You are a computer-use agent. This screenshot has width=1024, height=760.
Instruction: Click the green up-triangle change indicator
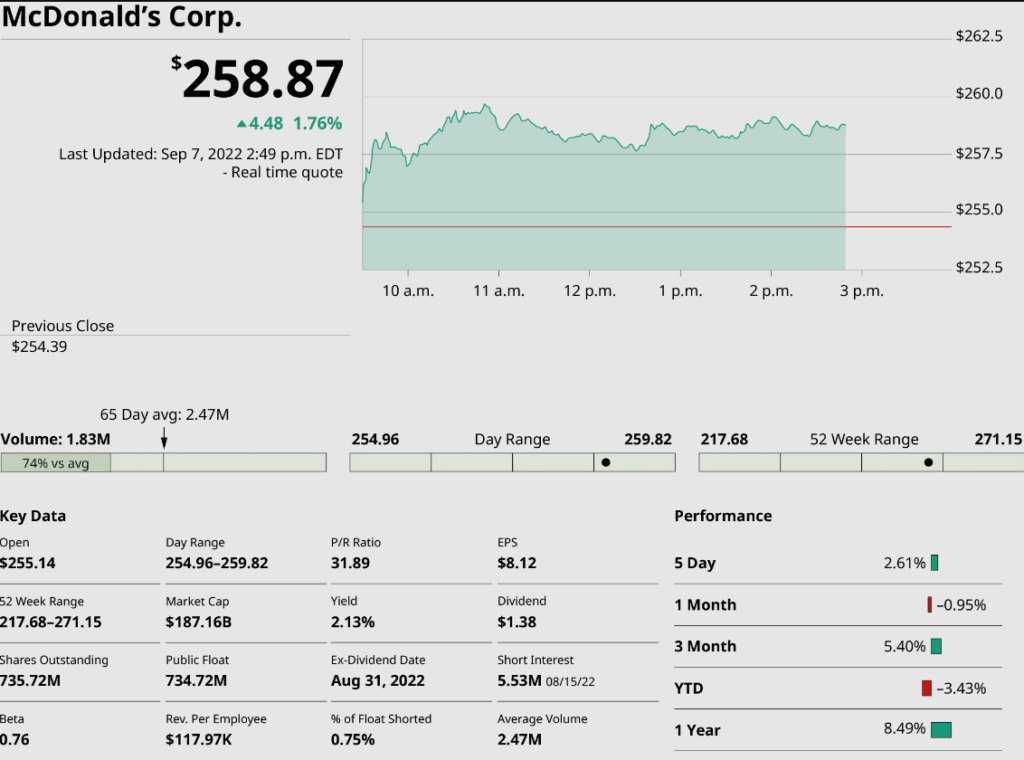(x=242, y=123)
